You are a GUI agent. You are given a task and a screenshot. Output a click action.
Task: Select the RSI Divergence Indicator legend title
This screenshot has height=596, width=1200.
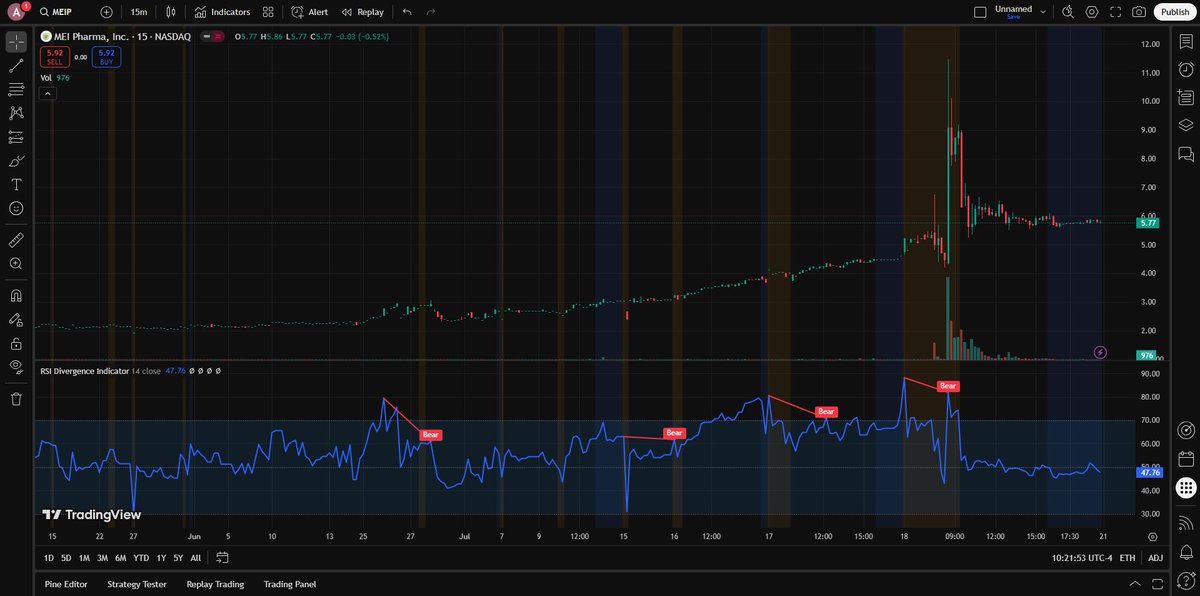tap(84, 371)
